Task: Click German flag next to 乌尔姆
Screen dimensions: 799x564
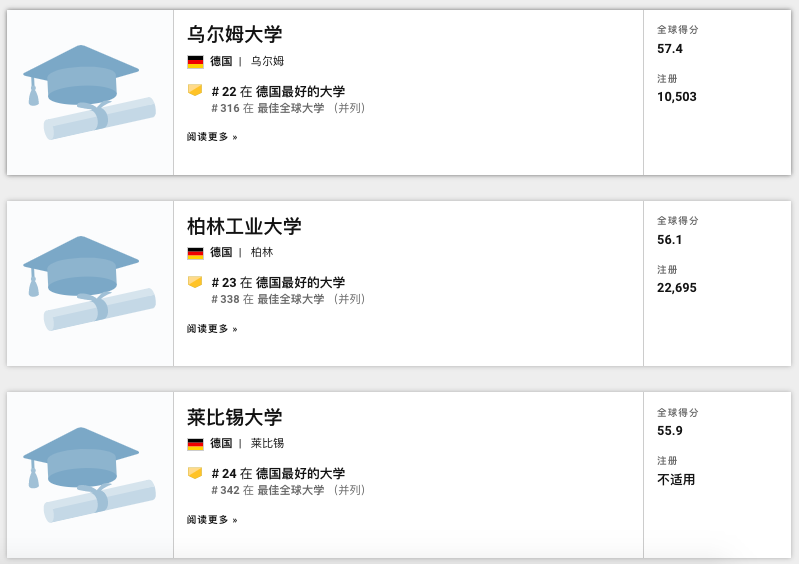Action: coord(195,61)
